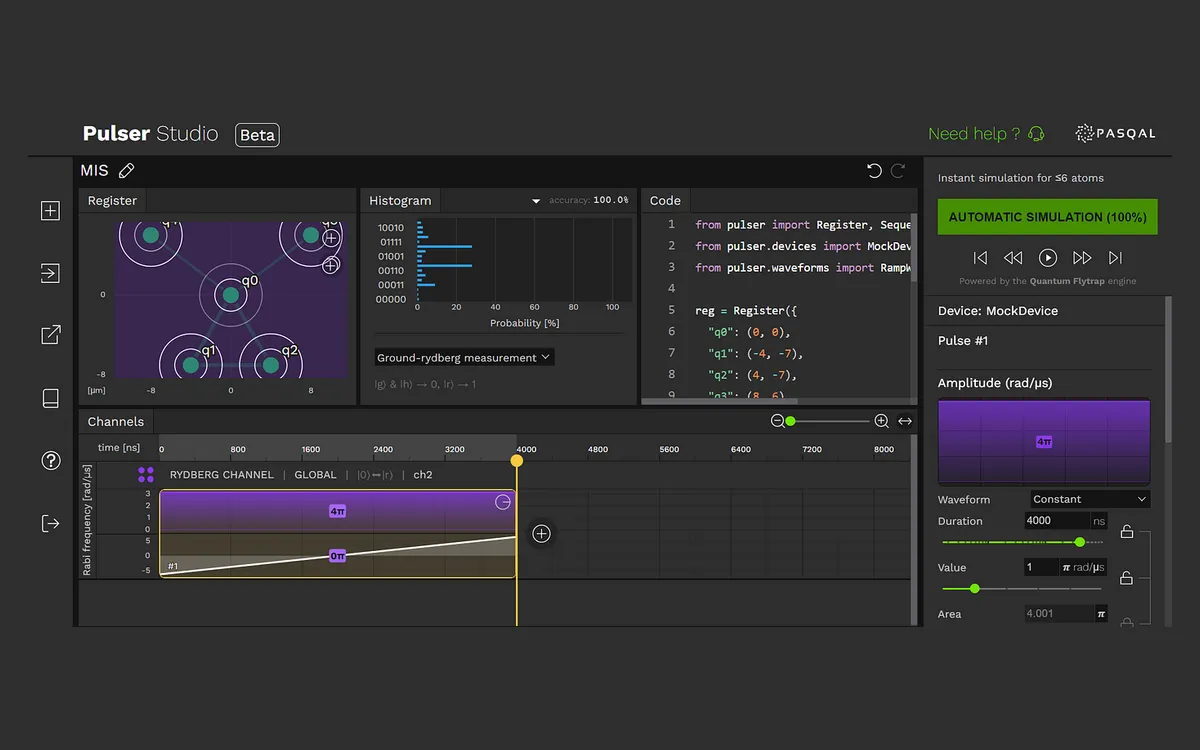Add a new pulse with plus circle
1200x750 pixels.
pos(541,534)
